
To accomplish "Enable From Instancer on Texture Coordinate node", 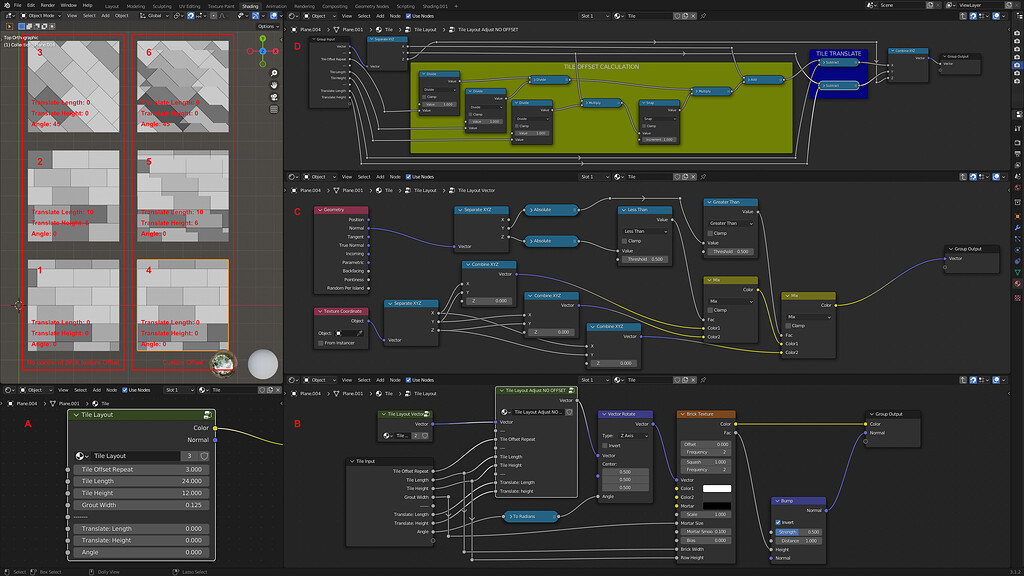I will 321,343.
